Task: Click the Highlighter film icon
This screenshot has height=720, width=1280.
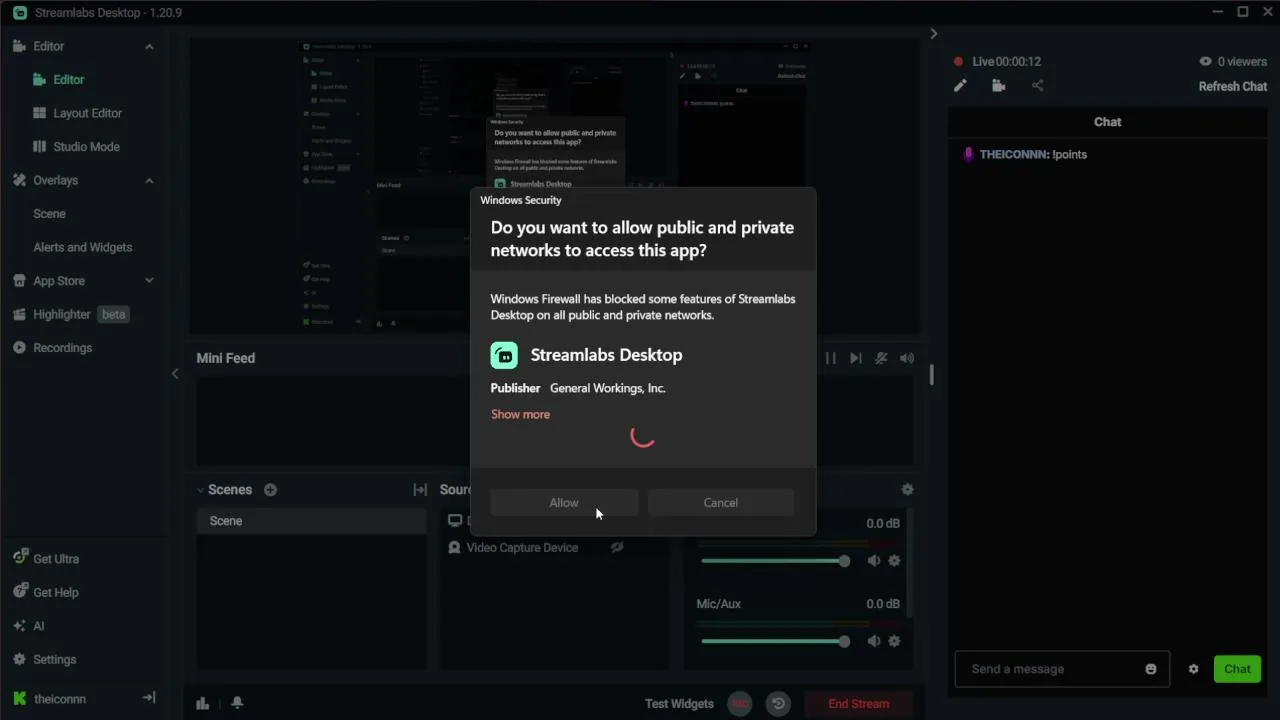Action: pos(19,314)
